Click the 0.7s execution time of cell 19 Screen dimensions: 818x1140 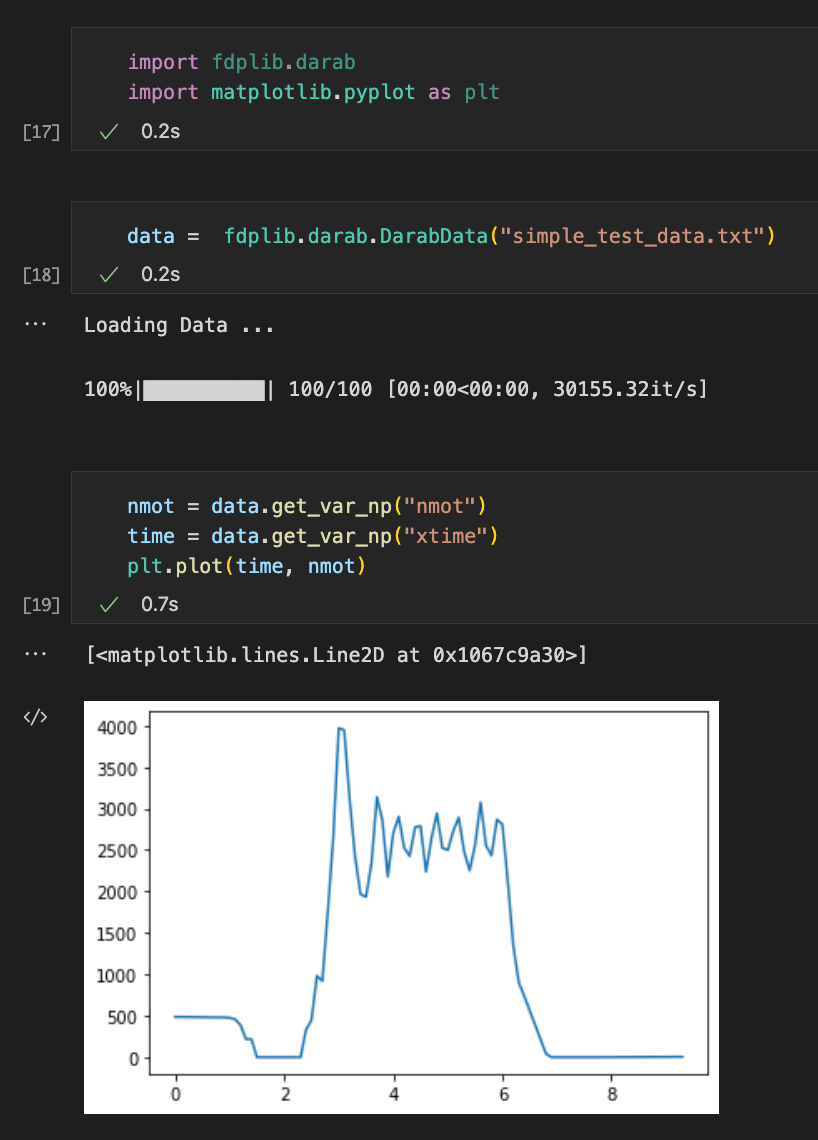coord(160,604)
